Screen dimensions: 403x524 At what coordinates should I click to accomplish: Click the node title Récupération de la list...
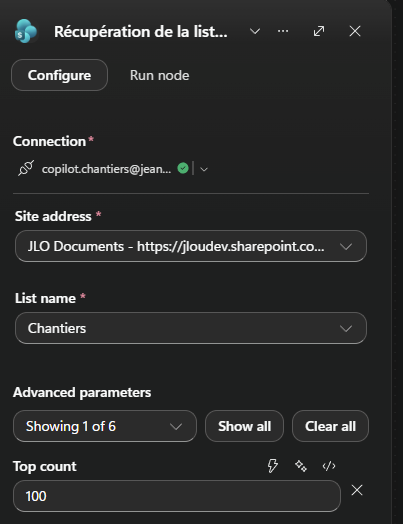click(x=141, y=32)
